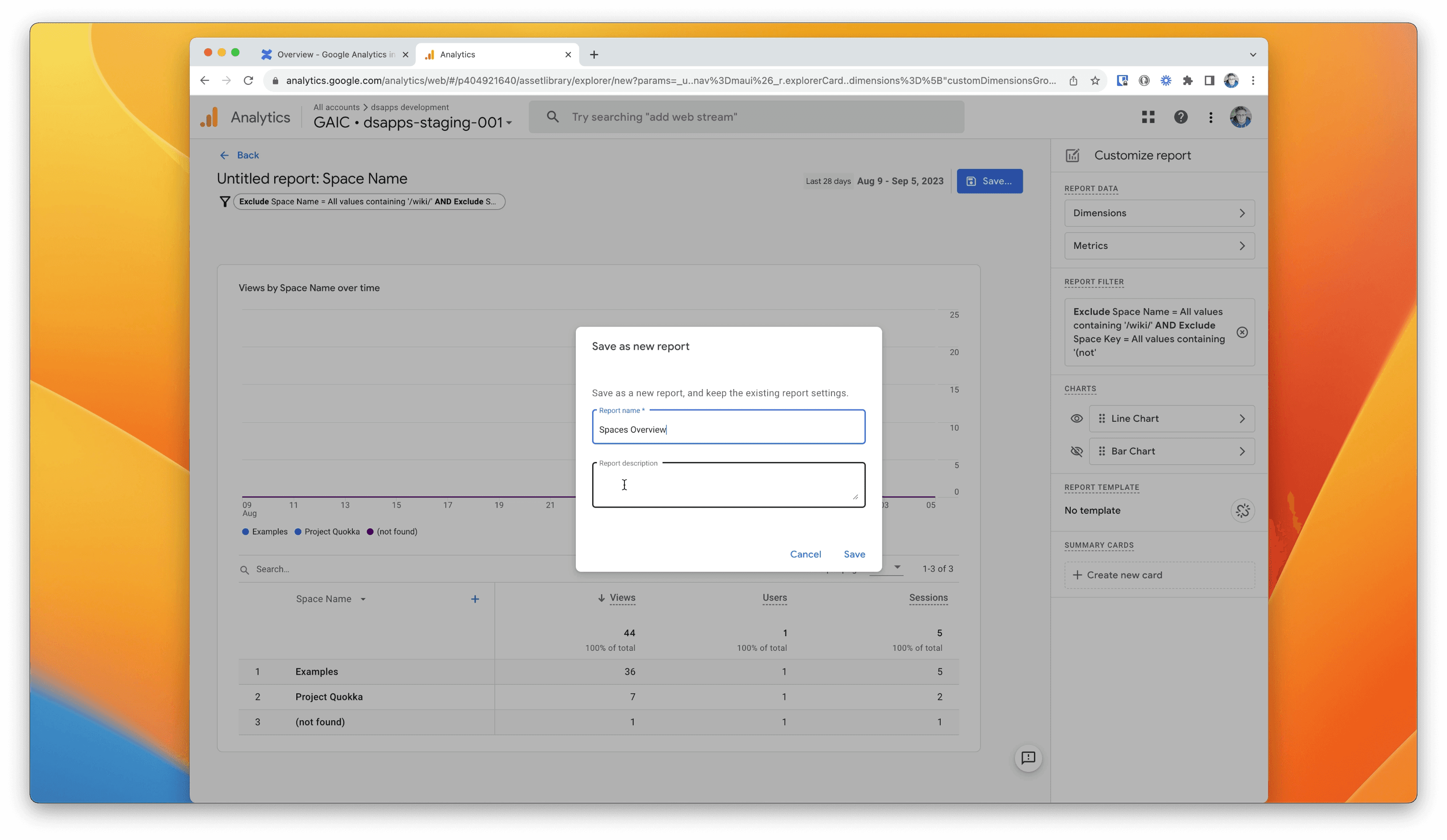Click the share page icon in address bar
Screen dimensions: 1447x840
1072,80
